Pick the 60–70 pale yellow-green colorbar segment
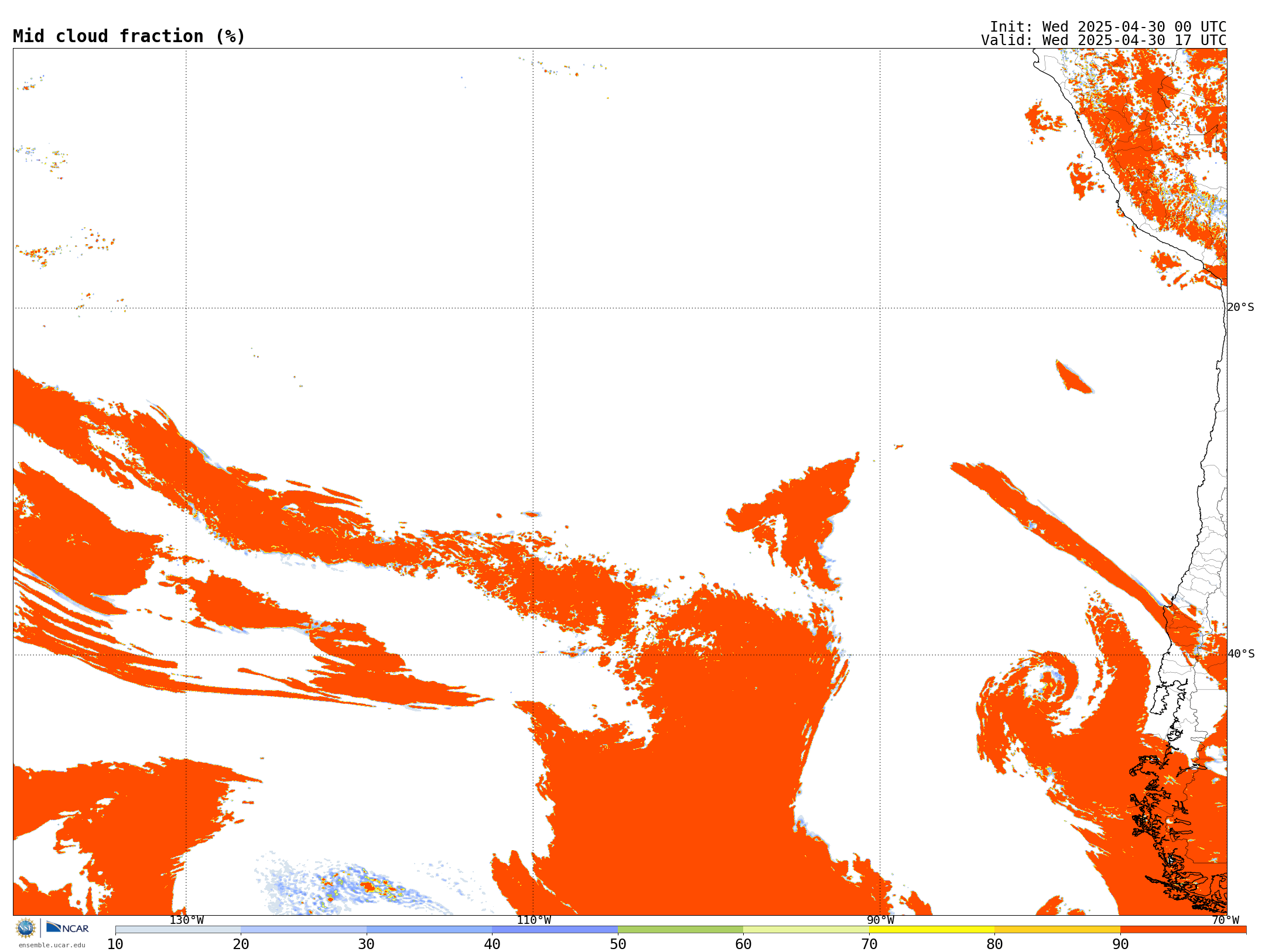Viewport: 1265px width, 952px height. pyautogui.click(x=806, y=930)
